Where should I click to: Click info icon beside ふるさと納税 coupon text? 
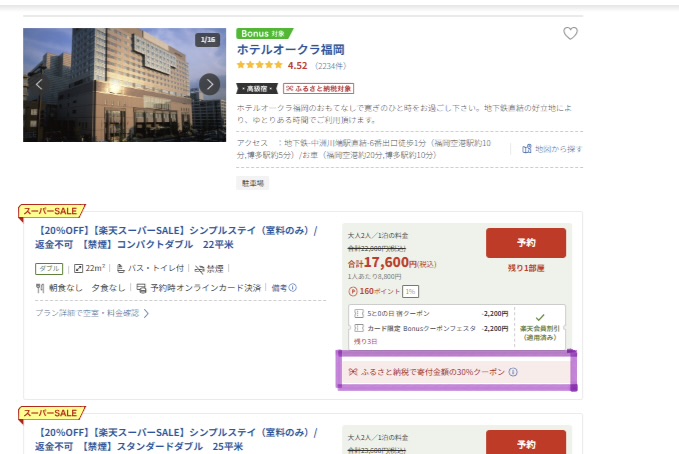513,372
